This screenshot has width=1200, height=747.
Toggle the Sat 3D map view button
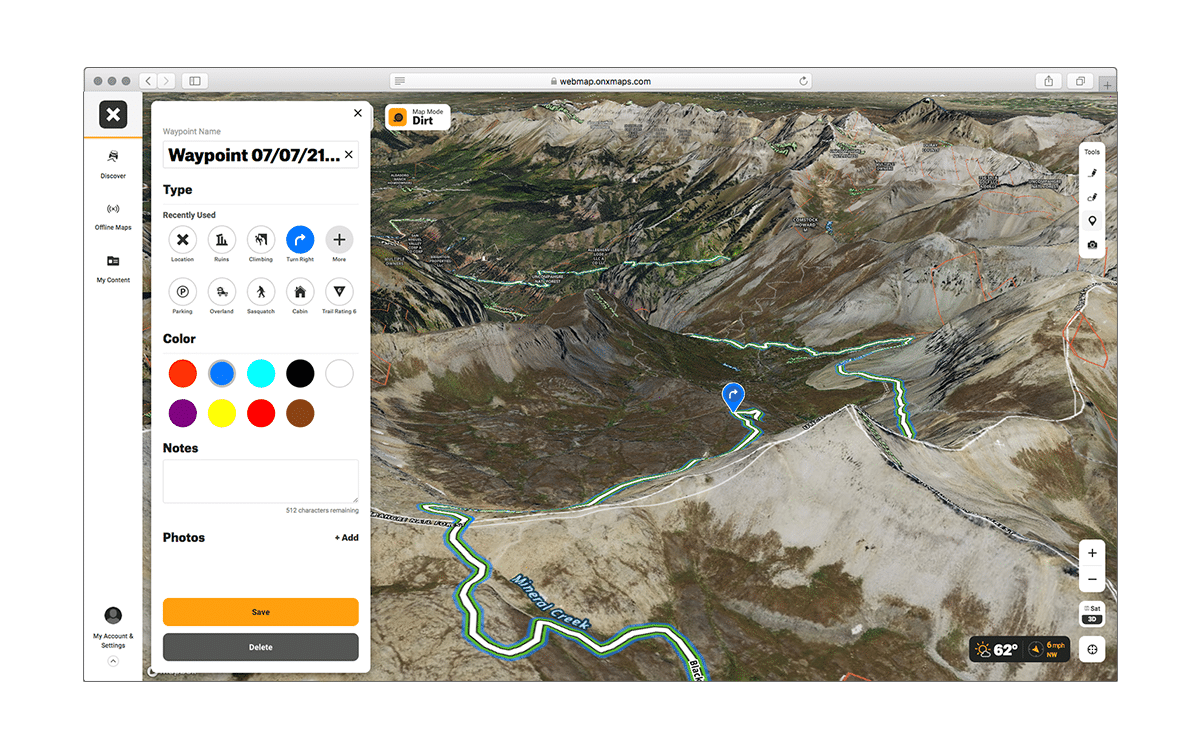click(1092, 613)
